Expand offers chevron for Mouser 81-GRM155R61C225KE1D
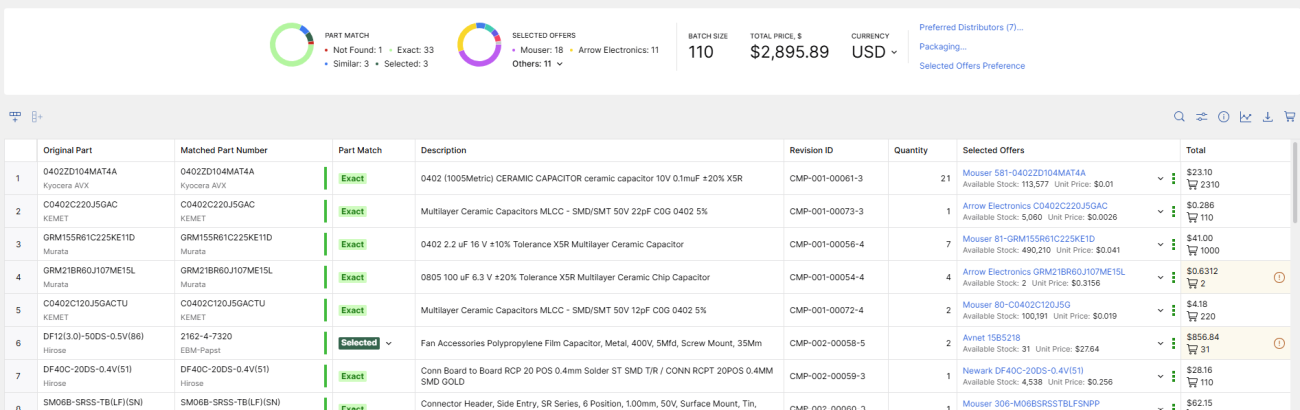The width and height of the screenshot is (1300, 410). [1159, 245]
